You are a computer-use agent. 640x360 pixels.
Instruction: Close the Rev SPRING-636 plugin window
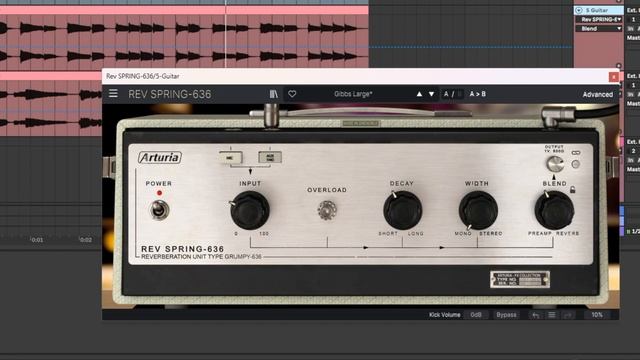[613, 76]
